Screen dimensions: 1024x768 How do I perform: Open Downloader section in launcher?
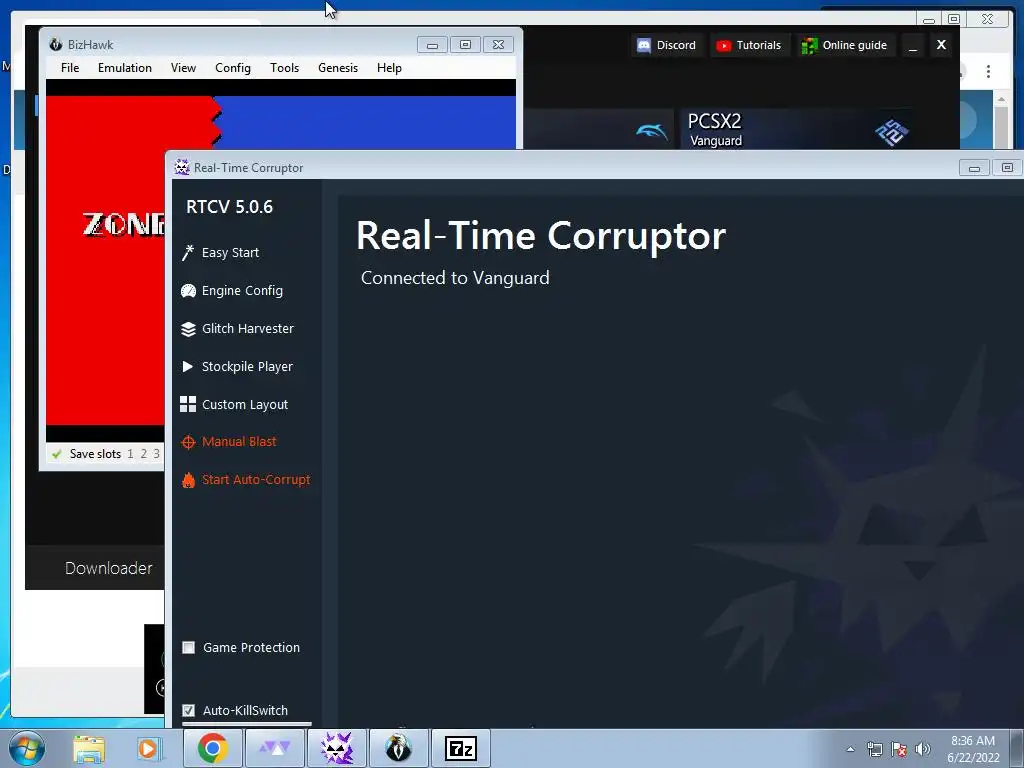tap(108, 568)
